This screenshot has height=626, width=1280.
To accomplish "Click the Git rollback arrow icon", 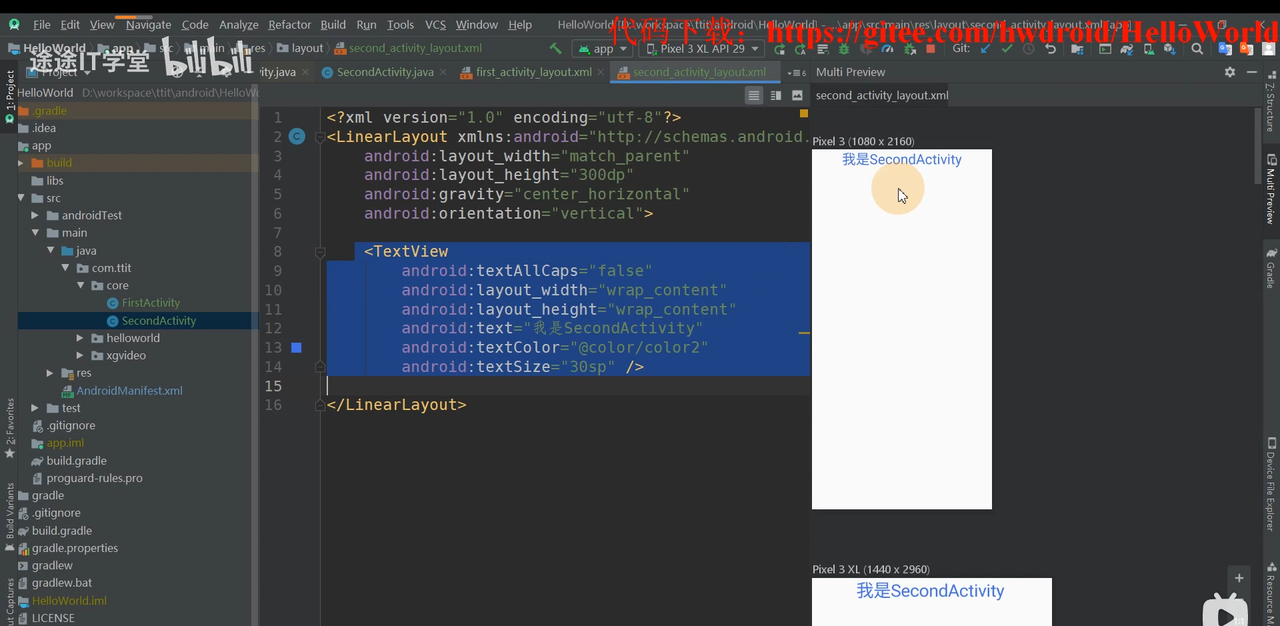I will (1050, 48).
